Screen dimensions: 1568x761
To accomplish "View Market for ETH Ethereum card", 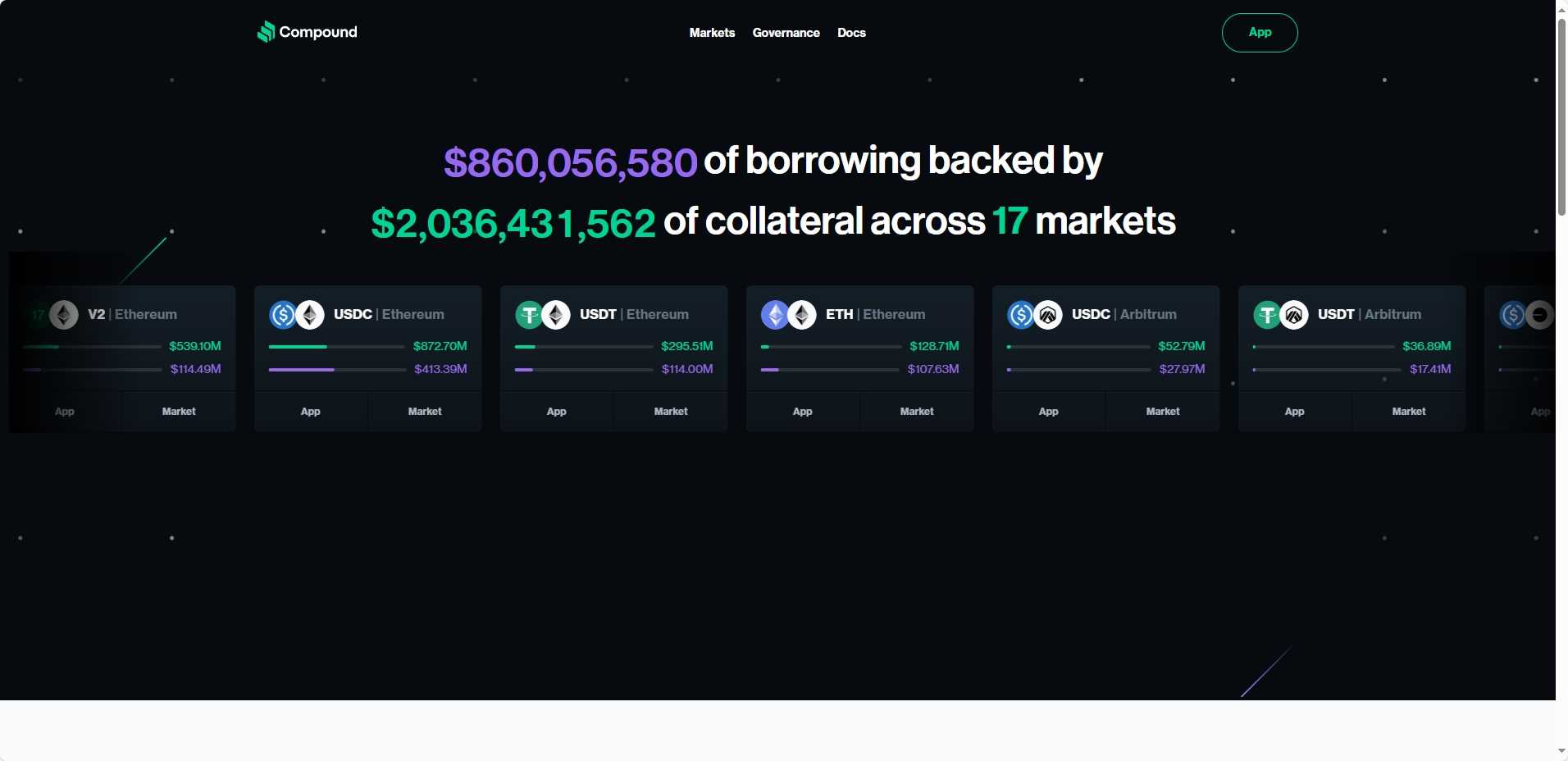I will point(917,412).
